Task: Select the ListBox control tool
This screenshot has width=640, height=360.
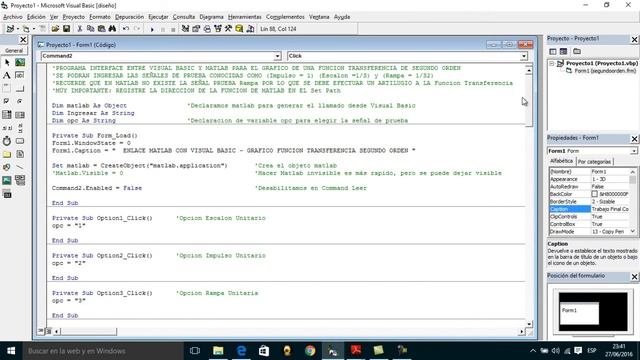Action: 20,115
